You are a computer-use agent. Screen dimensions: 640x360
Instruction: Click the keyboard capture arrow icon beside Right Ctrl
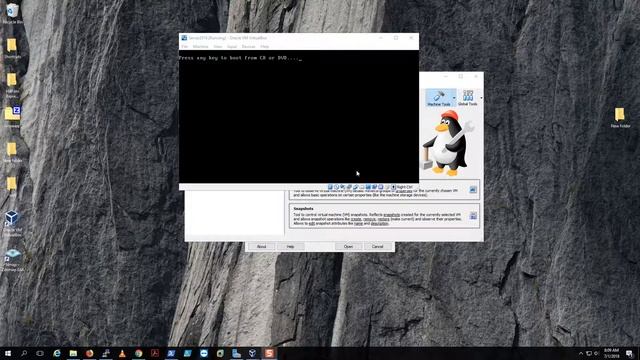tap(393, 187)
